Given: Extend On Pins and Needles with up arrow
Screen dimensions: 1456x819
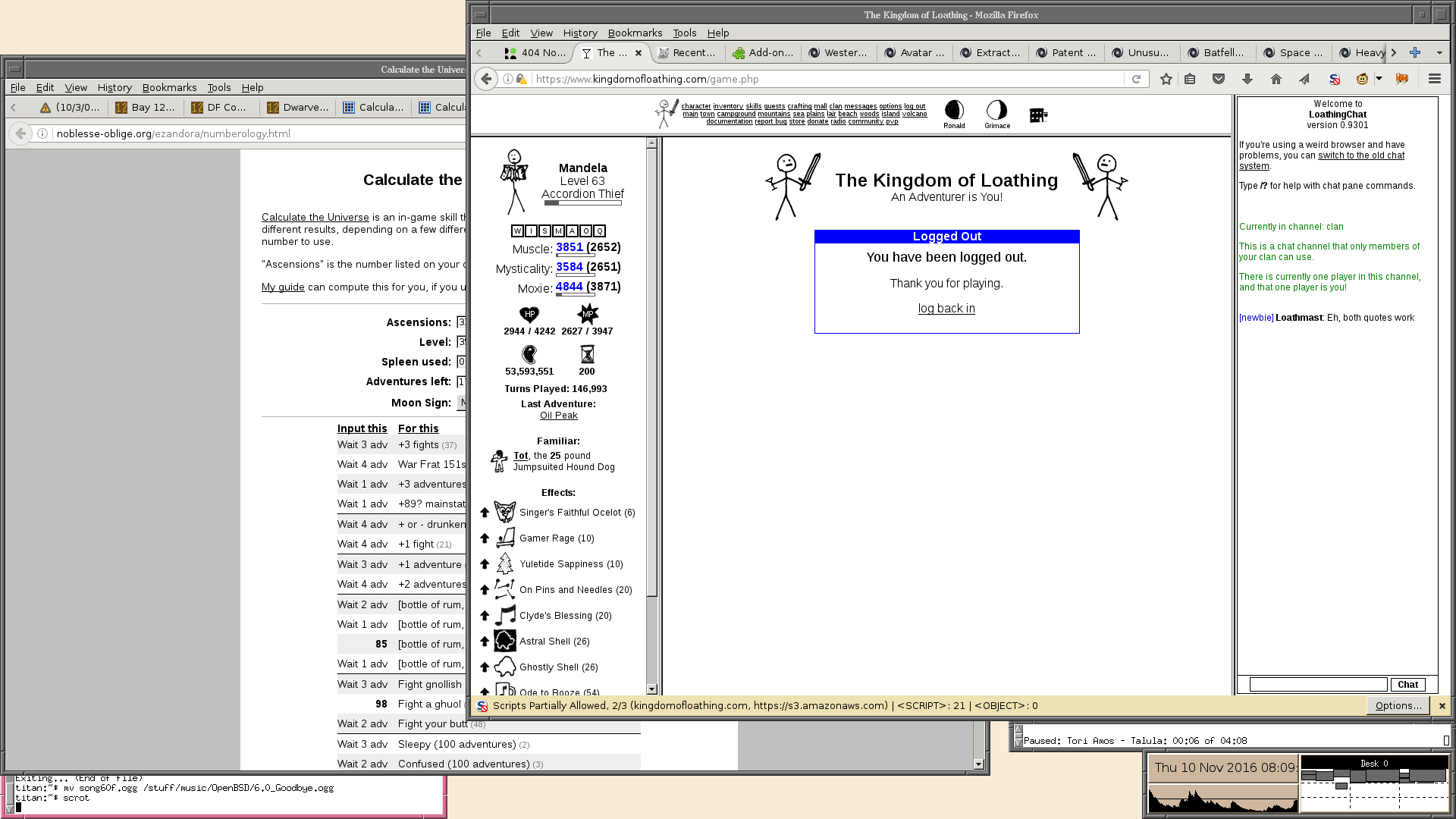Looking at the screenshot, I should pyautogui.click(x=485, y=590).
